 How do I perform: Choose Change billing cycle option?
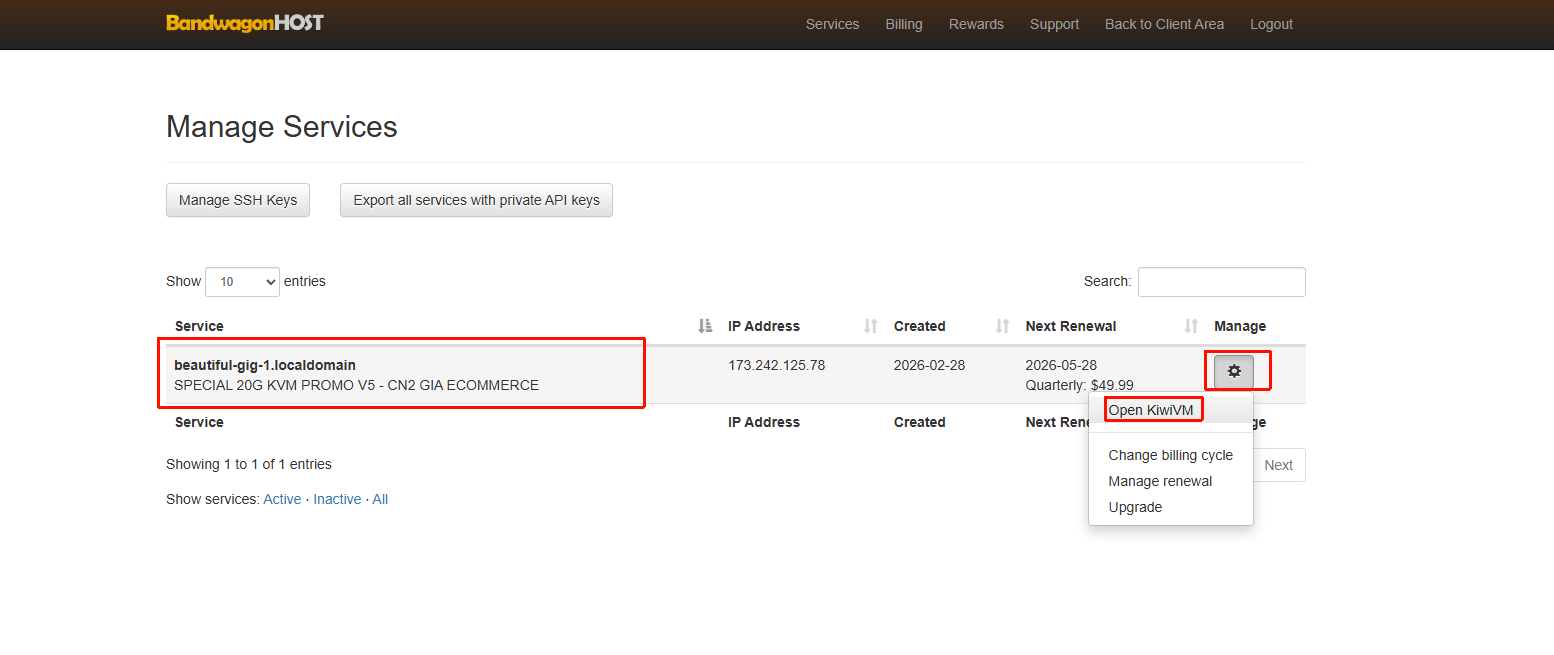pyautogui.click(x=1170, y=455)
